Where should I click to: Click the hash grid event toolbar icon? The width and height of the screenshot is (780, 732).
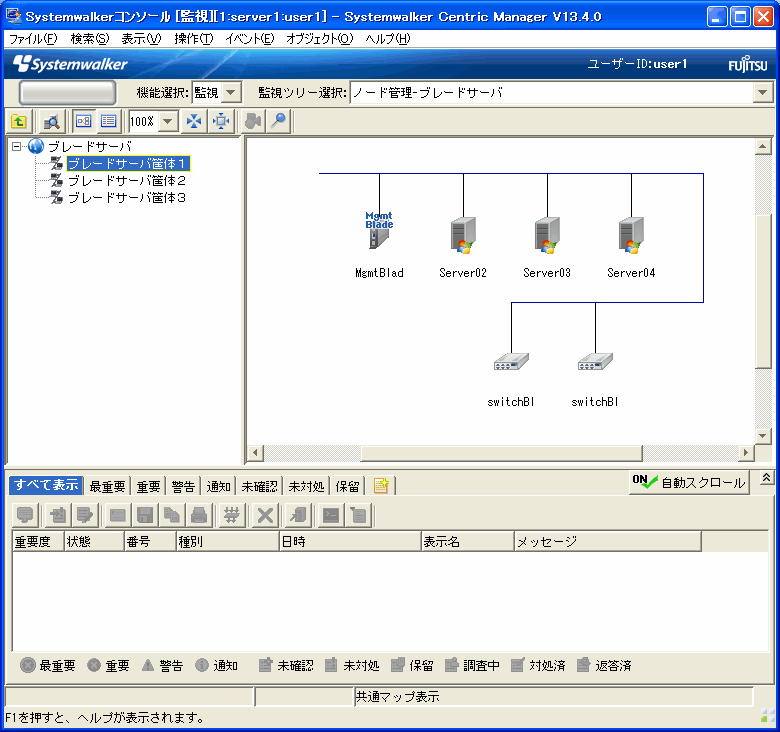click(x=231, y=515)
